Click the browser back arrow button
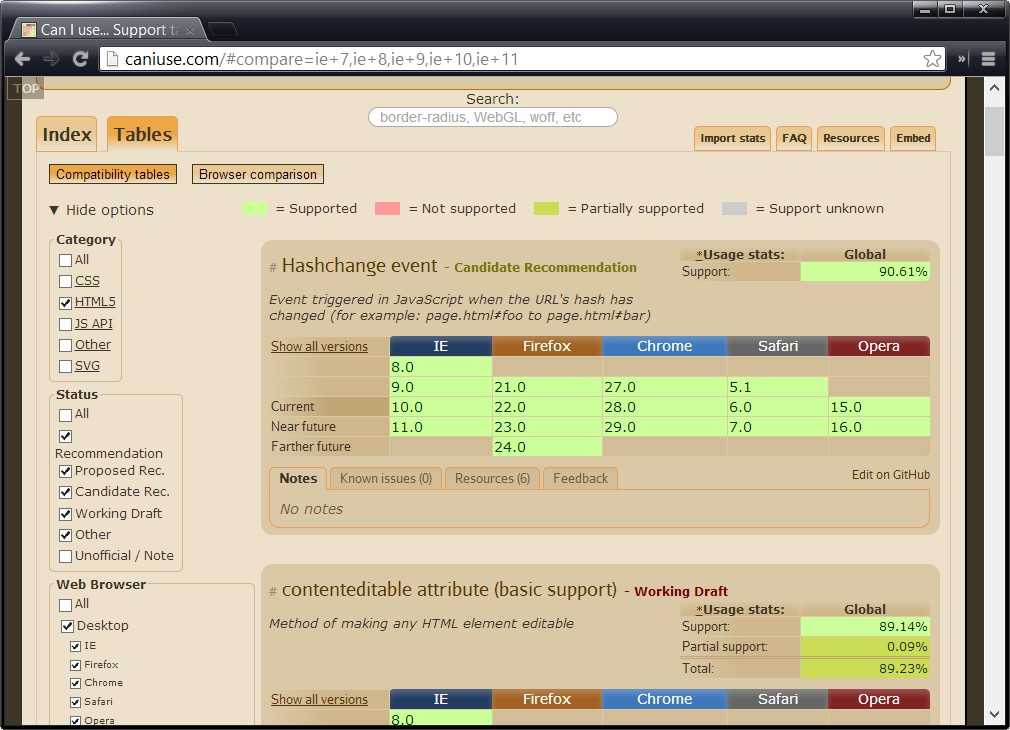1010x730 pixels. (22, 59)
